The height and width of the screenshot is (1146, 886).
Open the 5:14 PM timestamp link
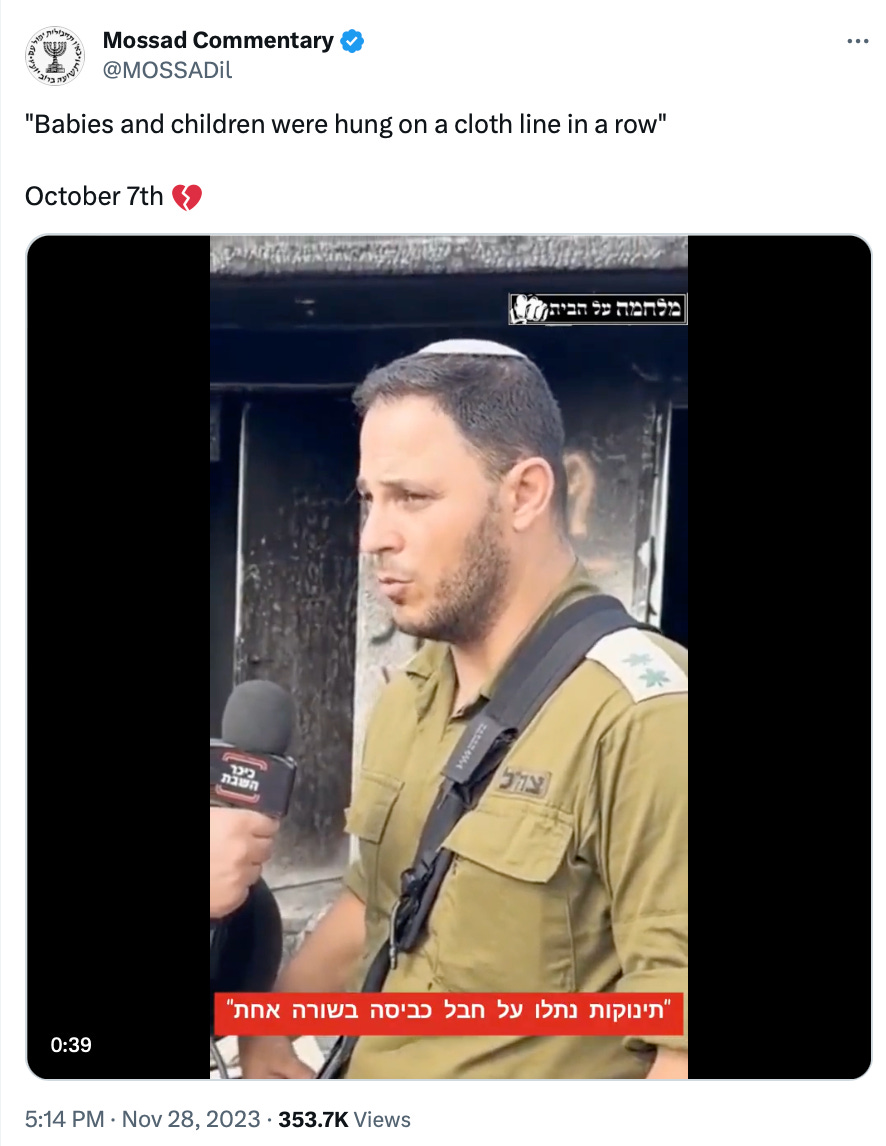point(64,1119)
